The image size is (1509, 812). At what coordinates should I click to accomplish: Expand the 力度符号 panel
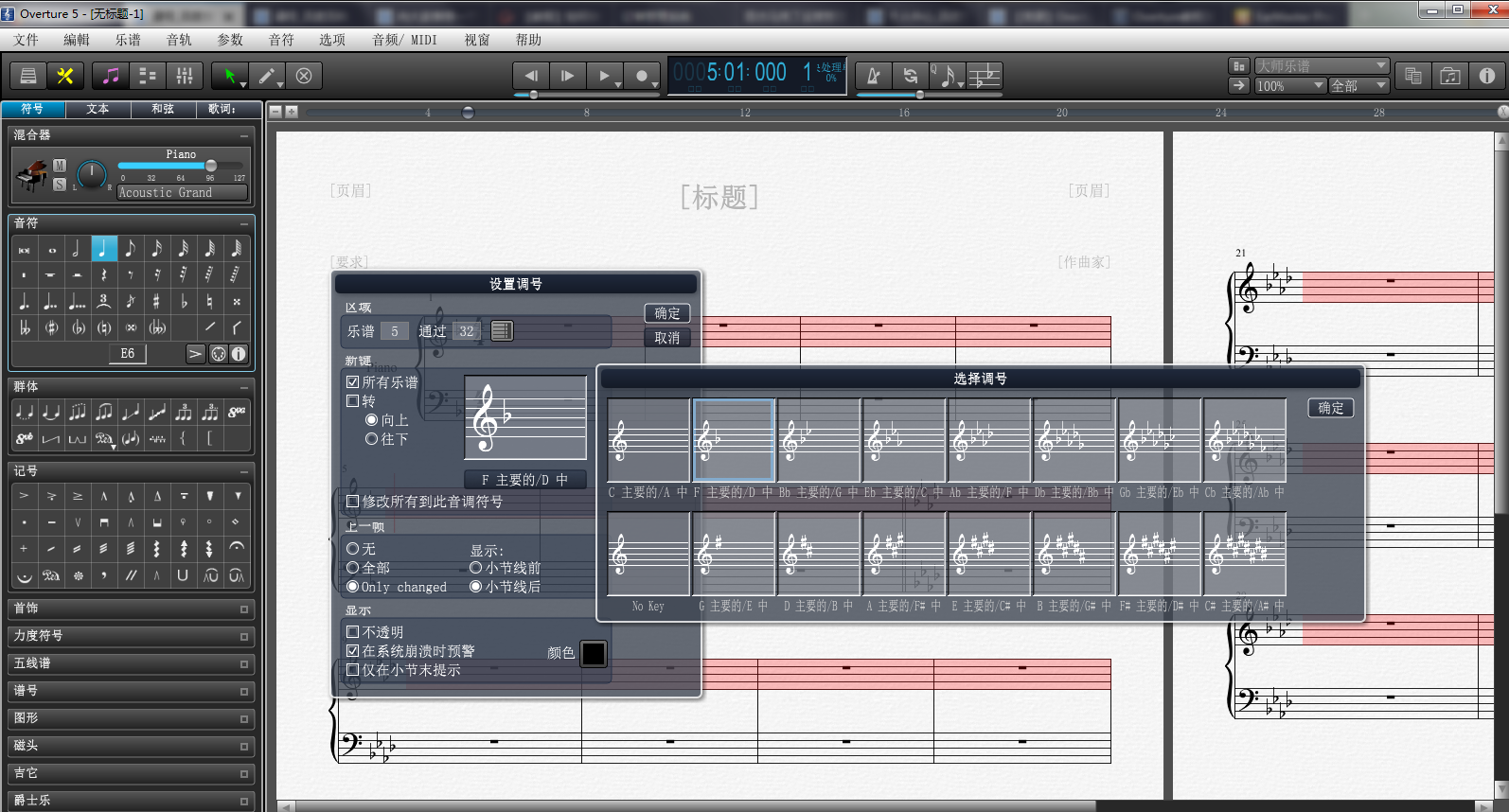click(131, 636)
